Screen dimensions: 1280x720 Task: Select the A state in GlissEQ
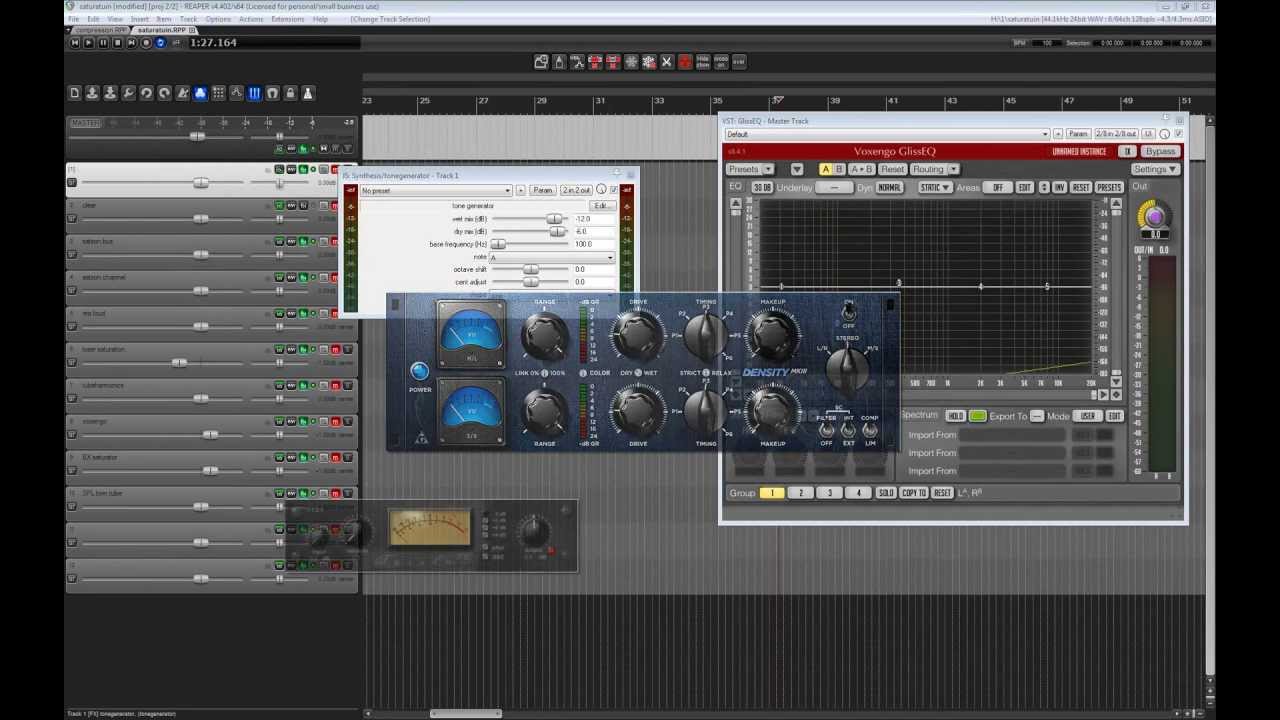click(x=825, y=169)
